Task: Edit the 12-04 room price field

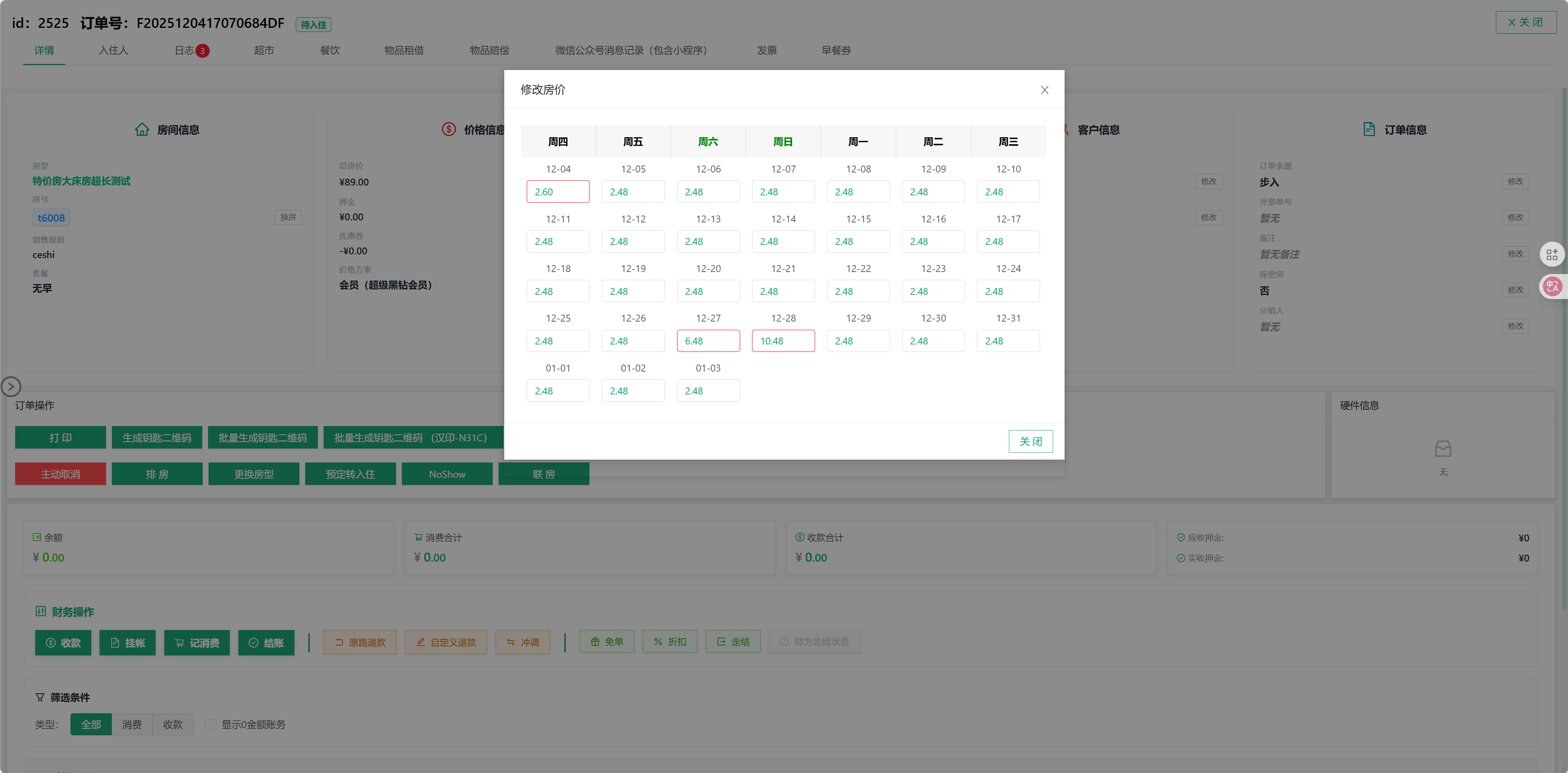Action: [557, 192]
